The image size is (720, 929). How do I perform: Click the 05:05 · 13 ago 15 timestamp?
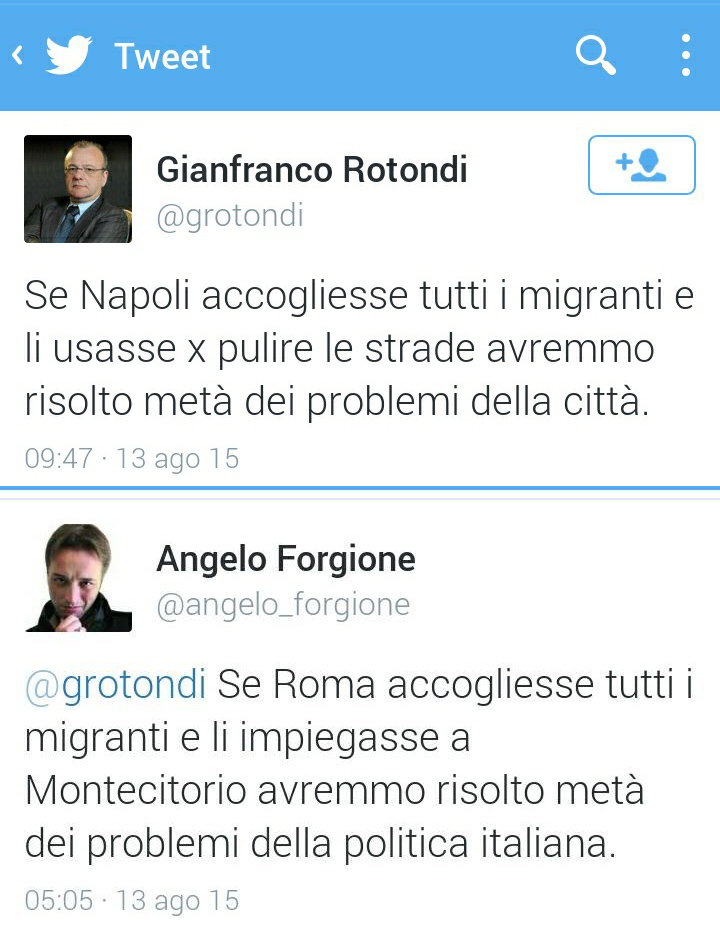pos(132,899)
